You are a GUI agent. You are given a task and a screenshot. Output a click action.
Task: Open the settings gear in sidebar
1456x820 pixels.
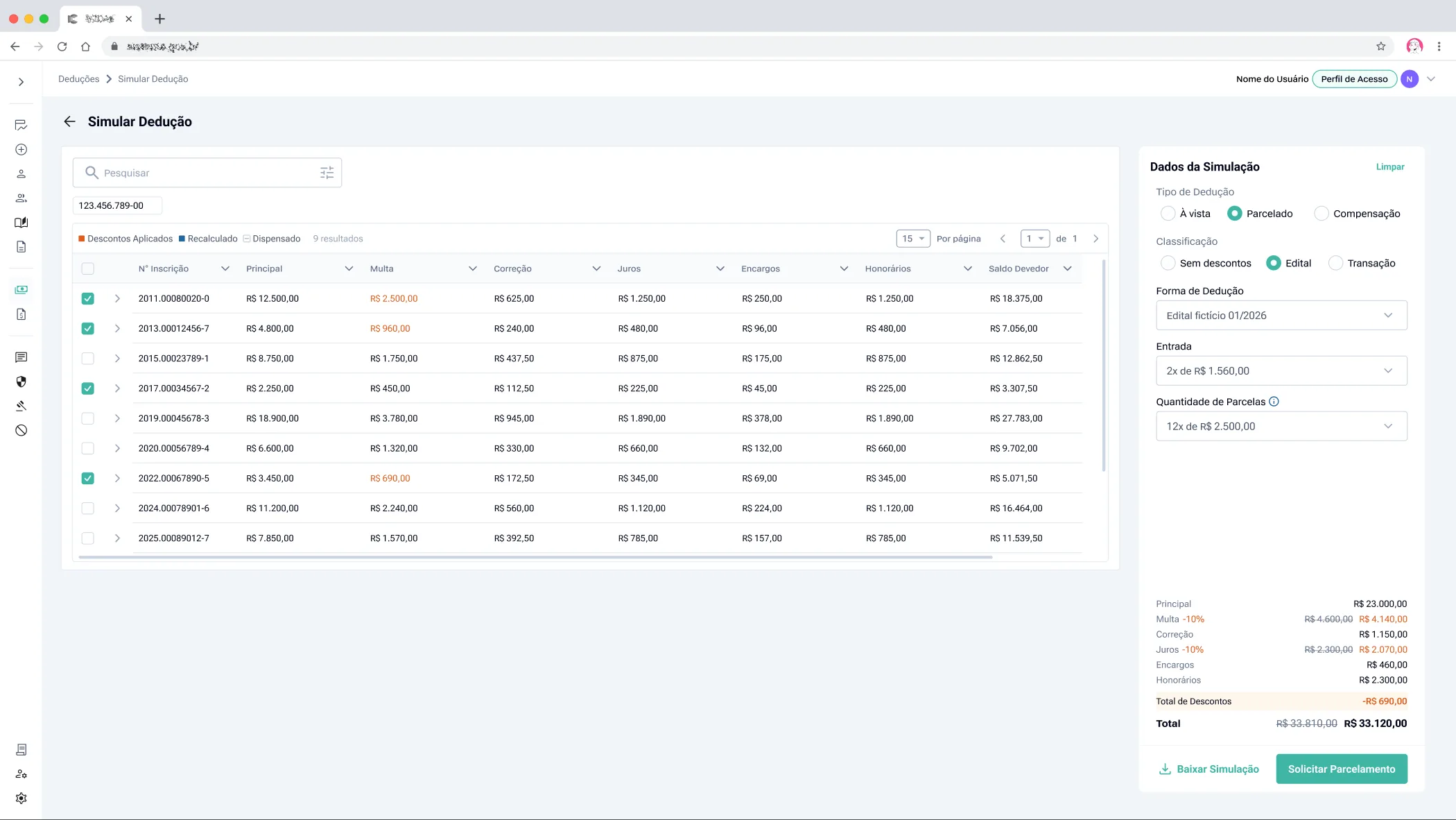21,798
